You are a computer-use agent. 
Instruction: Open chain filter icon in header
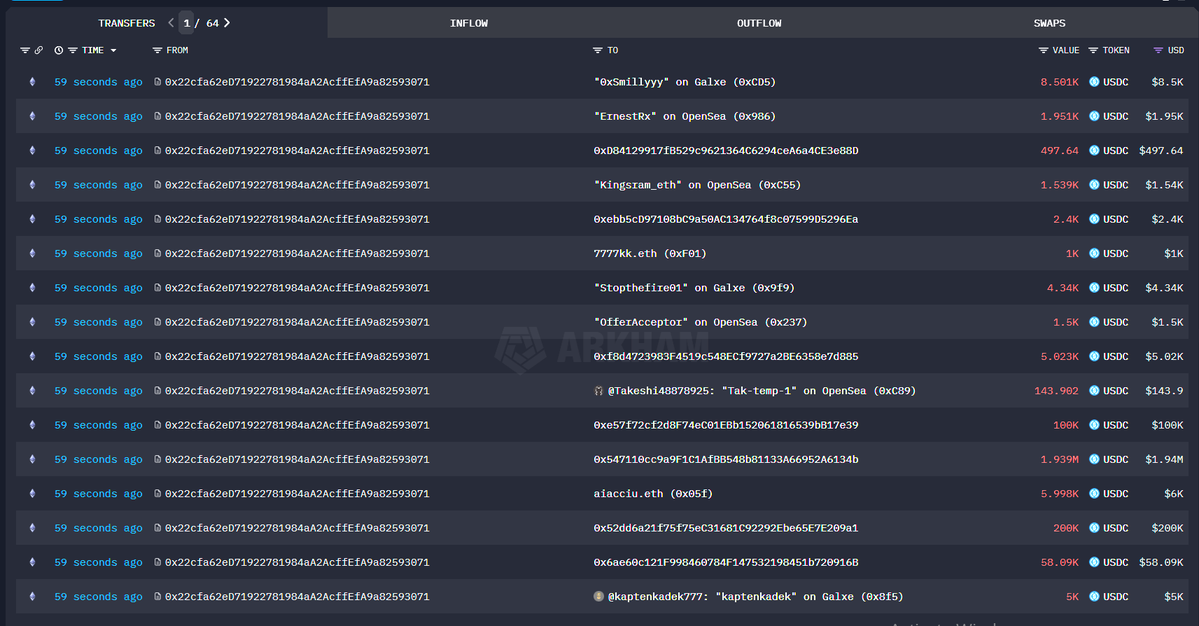pos(24,50)
